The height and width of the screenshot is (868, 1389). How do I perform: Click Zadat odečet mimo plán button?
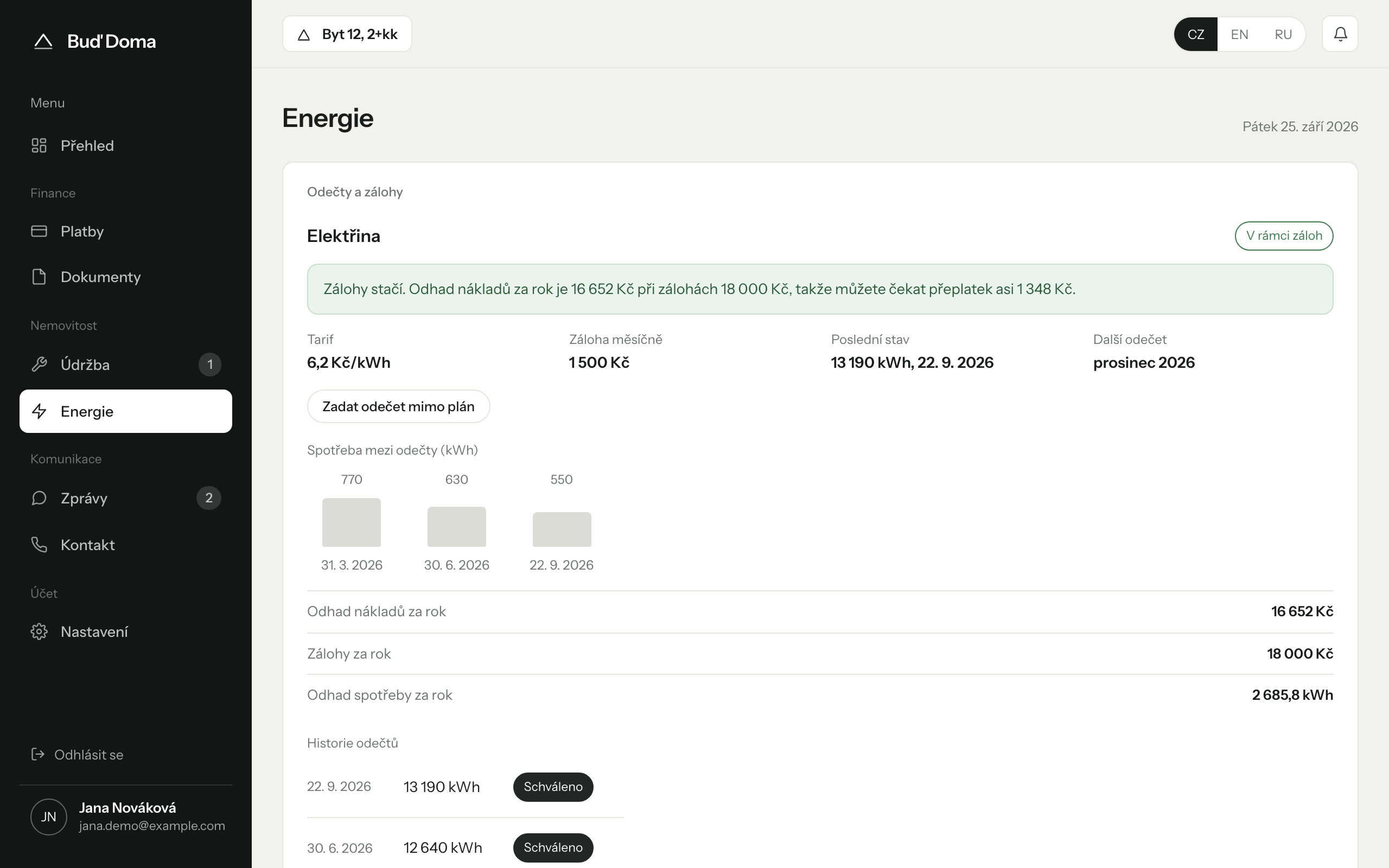click(x=398, y=406)
